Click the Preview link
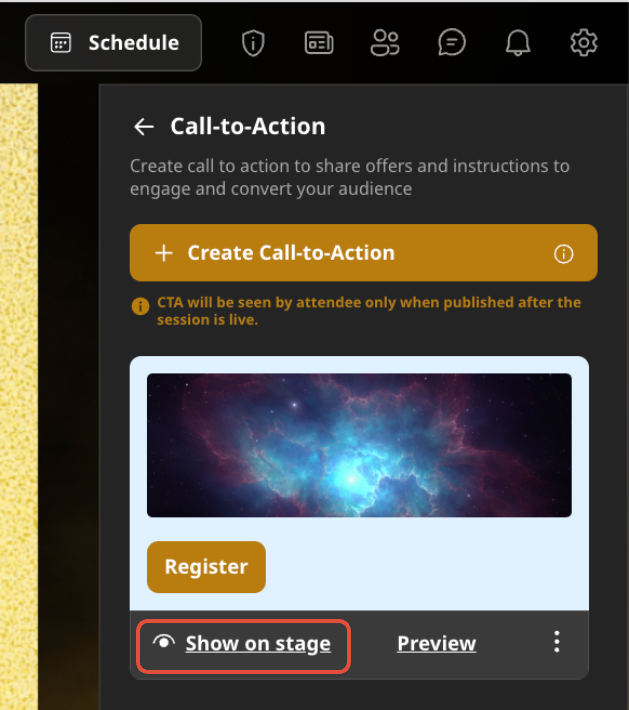Viewport: 629px width, 710px height. coord(437,643)
